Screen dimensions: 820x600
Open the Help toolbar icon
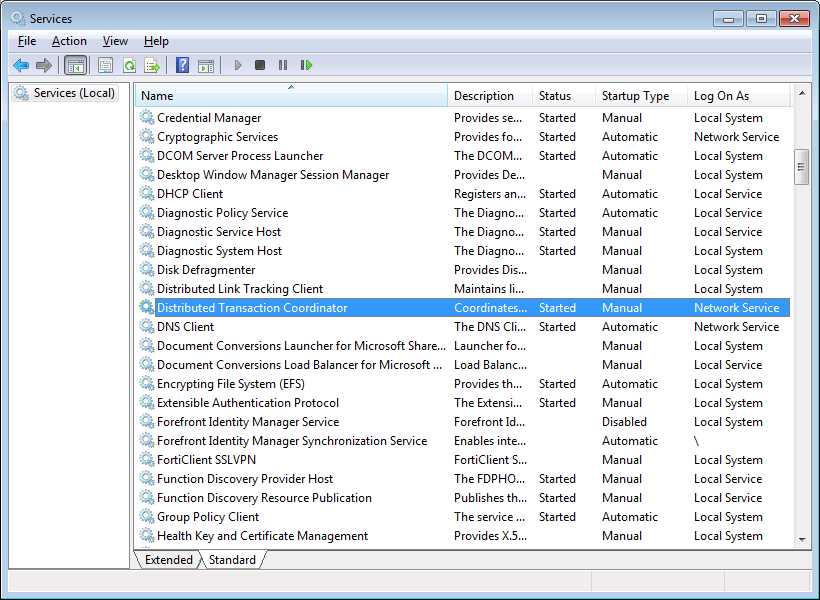[x=183, y=65]
